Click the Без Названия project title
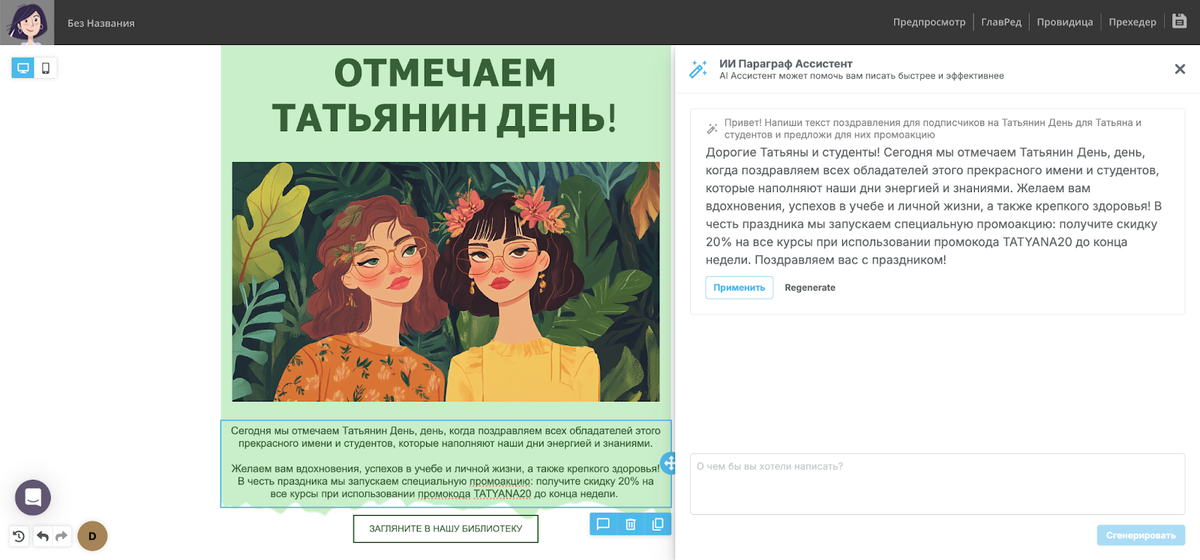The image size is (1200, 560). (101, 23)
